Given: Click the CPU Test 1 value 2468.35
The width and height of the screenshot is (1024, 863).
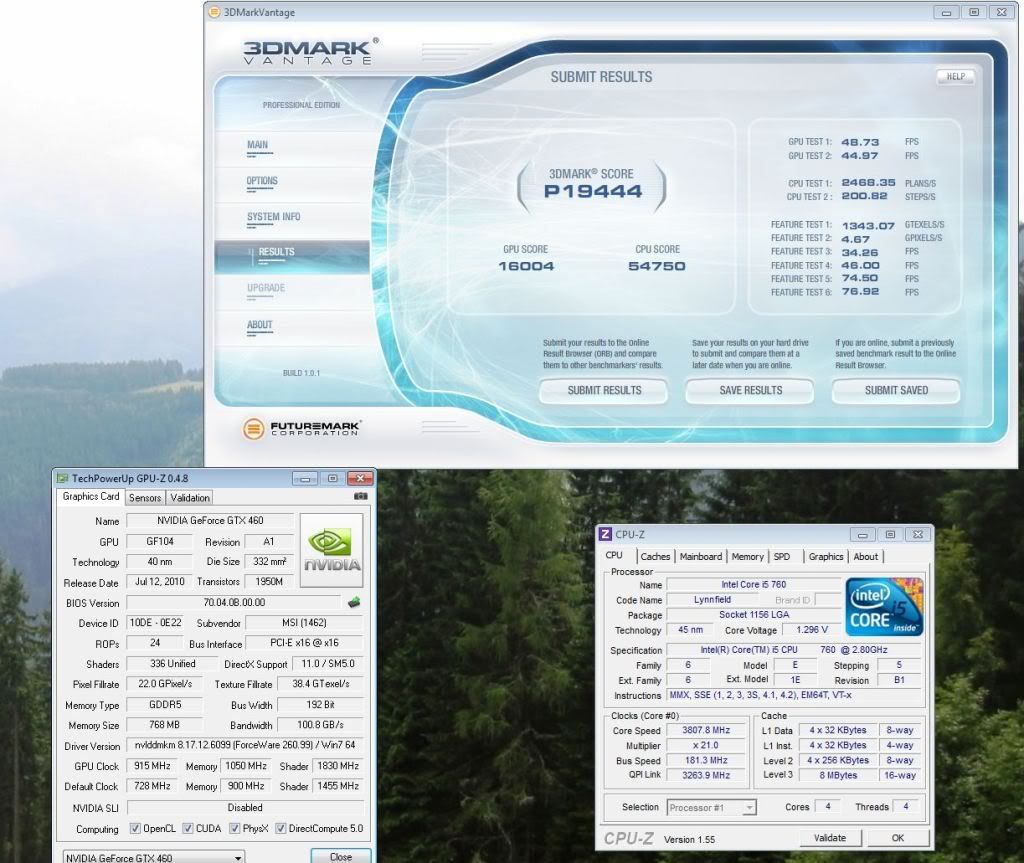Looking at the screenshot, I should point(868,183).
